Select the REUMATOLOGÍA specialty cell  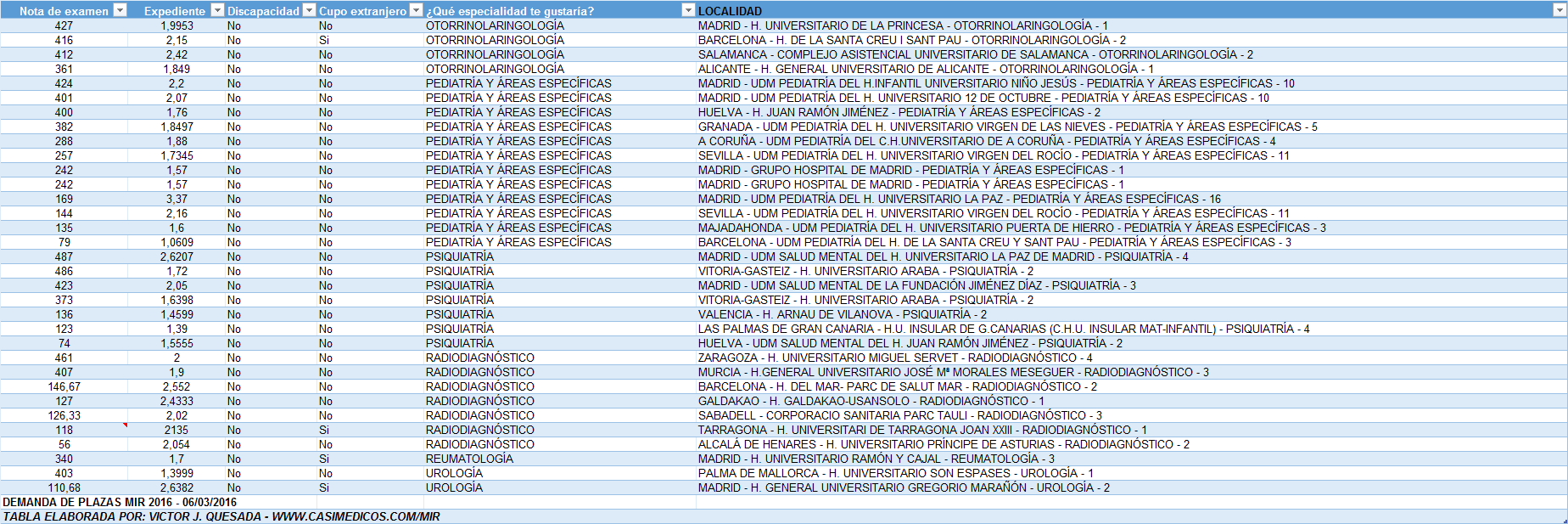[560, 459]
